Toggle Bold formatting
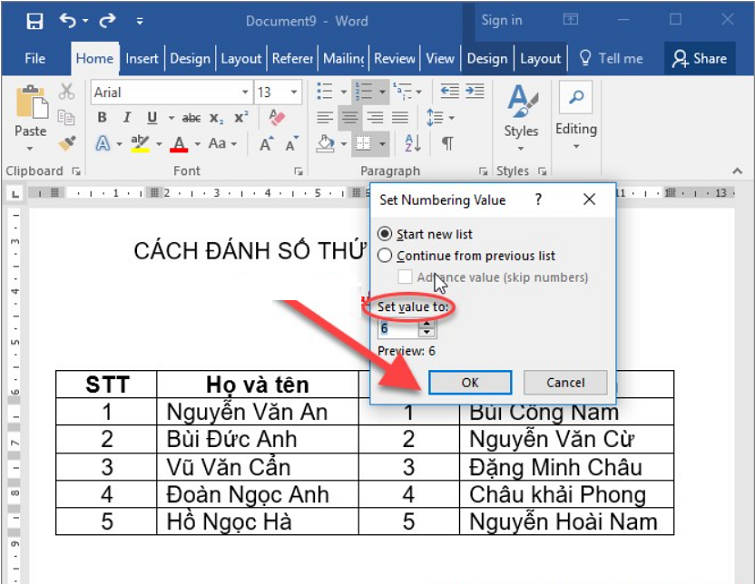Image resolution: width=755 pixels, height=584 pixels. (101, 118)
